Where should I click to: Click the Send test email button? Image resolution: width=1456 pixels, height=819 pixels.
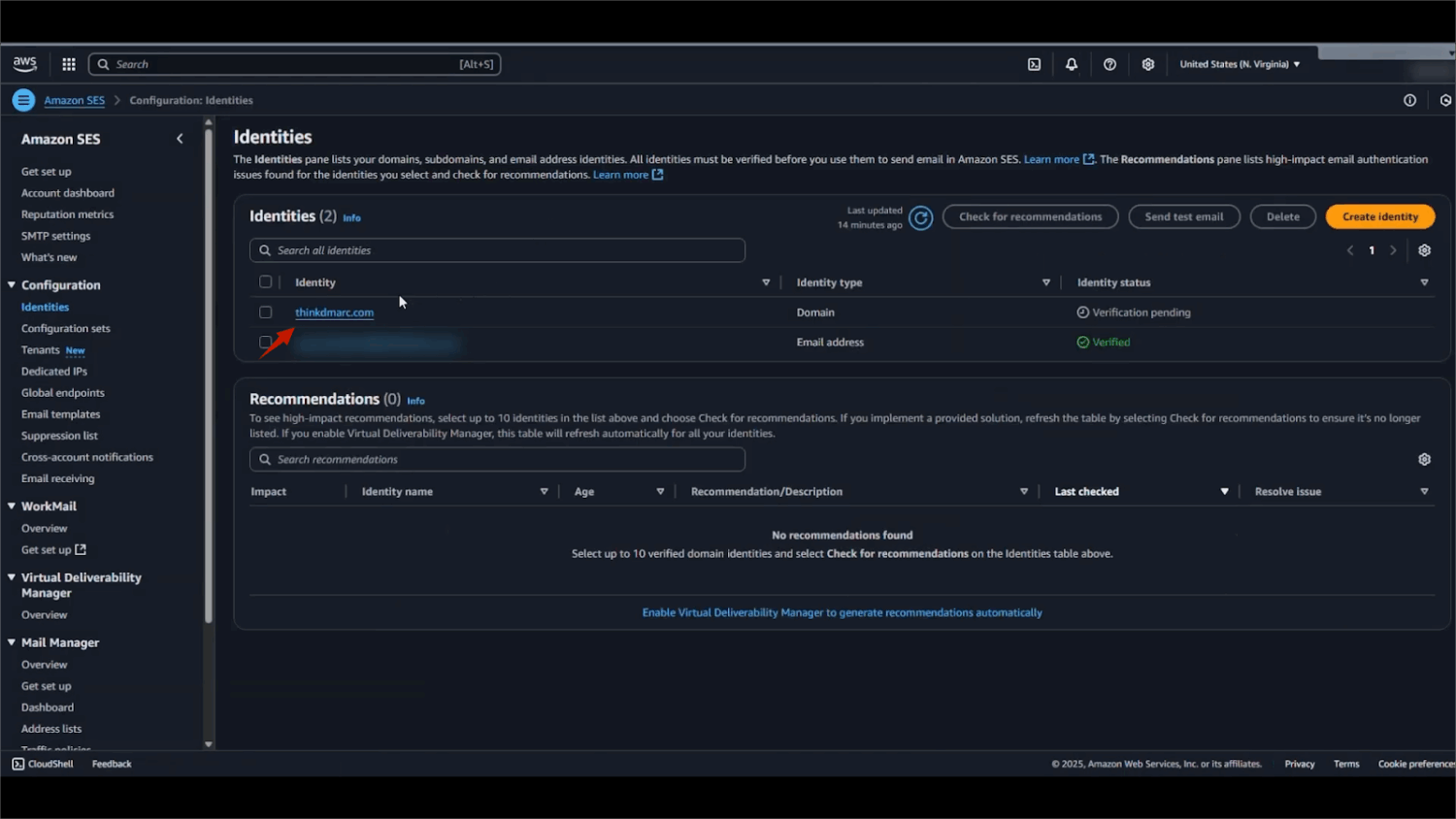[x=1184, y=216]
